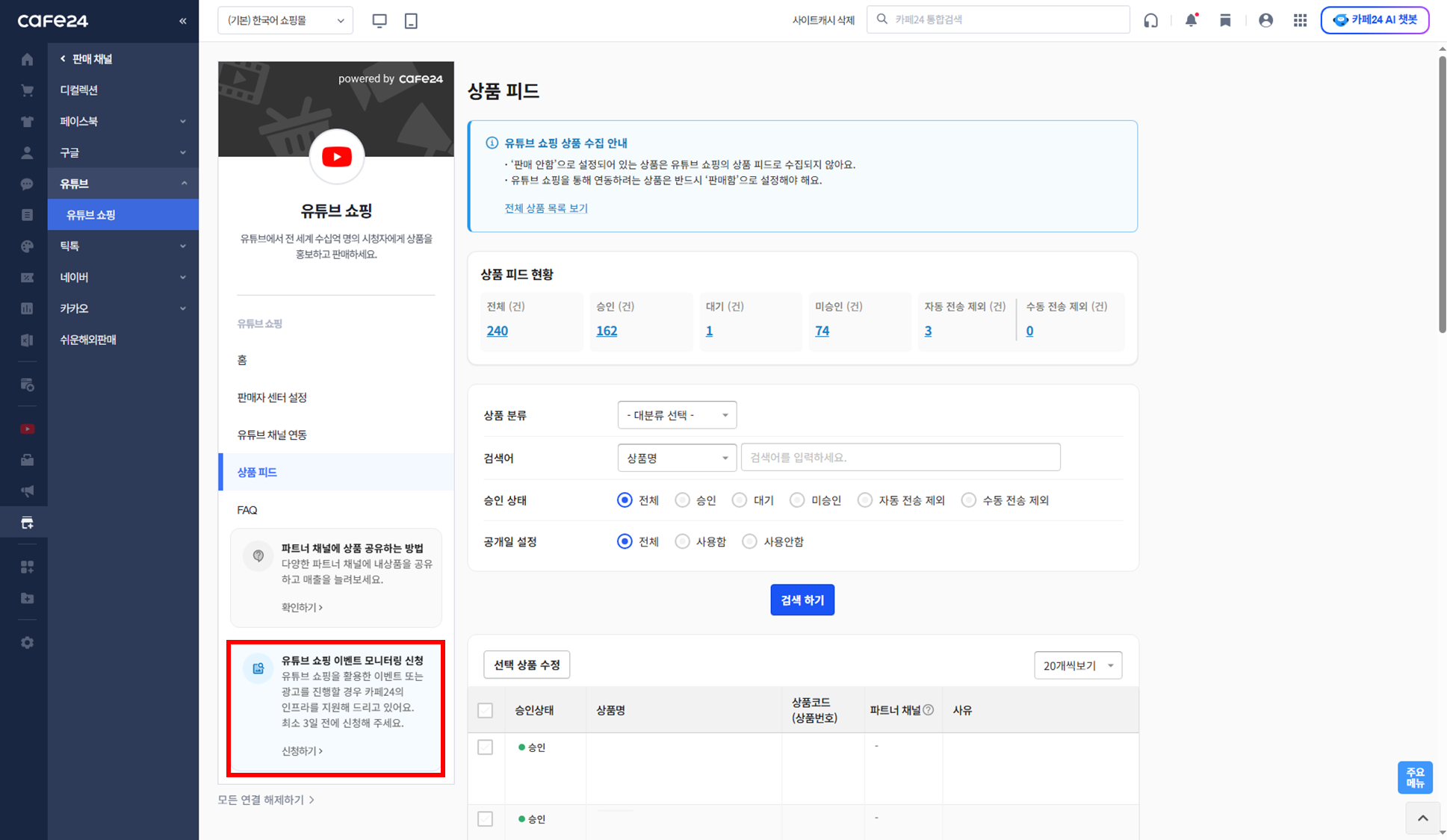Select 대기 approval status radio
The image size is (1447, 840).
740,500
